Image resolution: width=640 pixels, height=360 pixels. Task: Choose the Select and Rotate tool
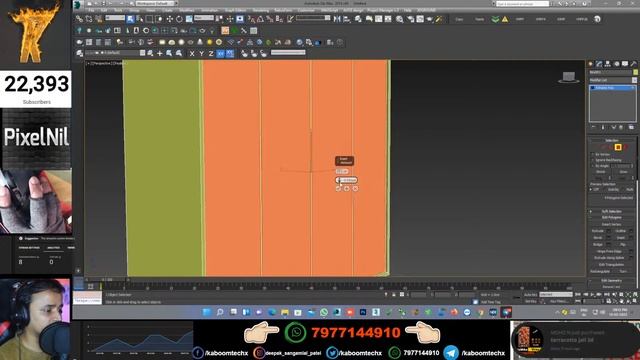click(x=179, y=19)
